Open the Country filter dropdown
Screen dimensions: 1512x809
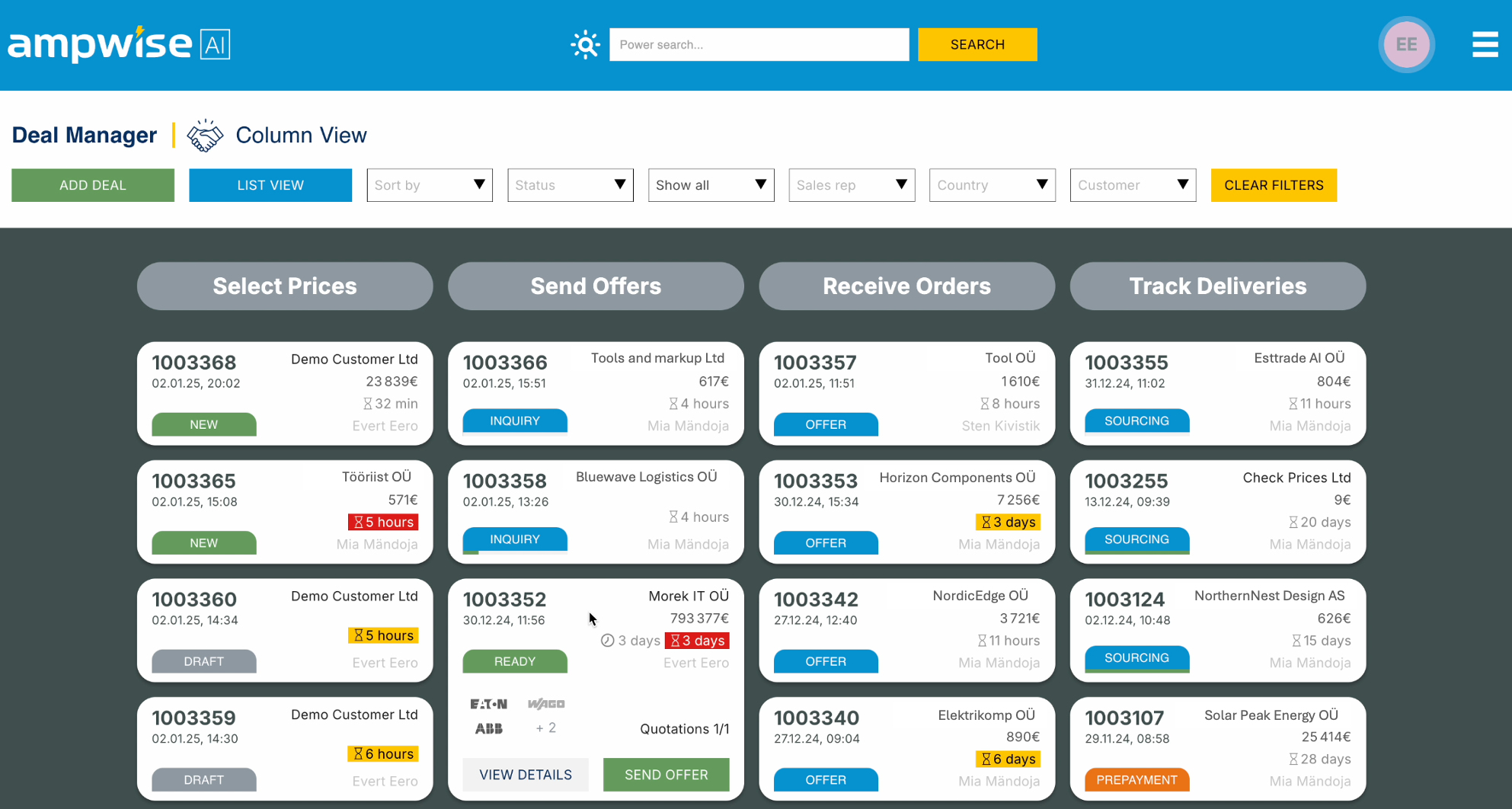[x=992, y=184]
